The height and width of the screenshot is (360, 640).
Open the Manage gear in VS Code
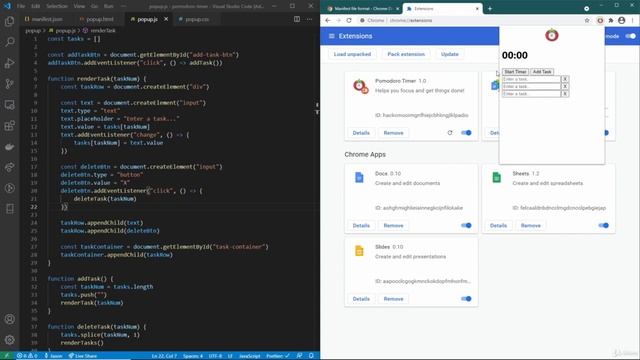(9, 340)
